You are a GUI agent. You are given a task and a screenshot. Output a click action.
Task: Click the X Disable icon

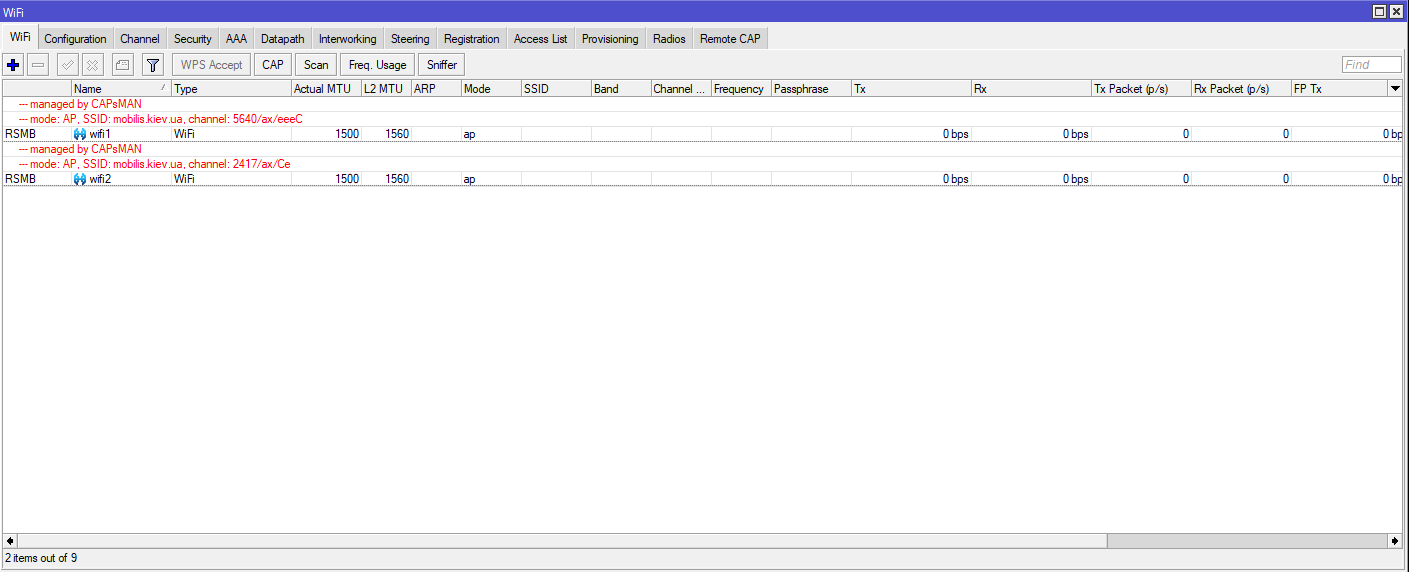(x=93, y=65)
